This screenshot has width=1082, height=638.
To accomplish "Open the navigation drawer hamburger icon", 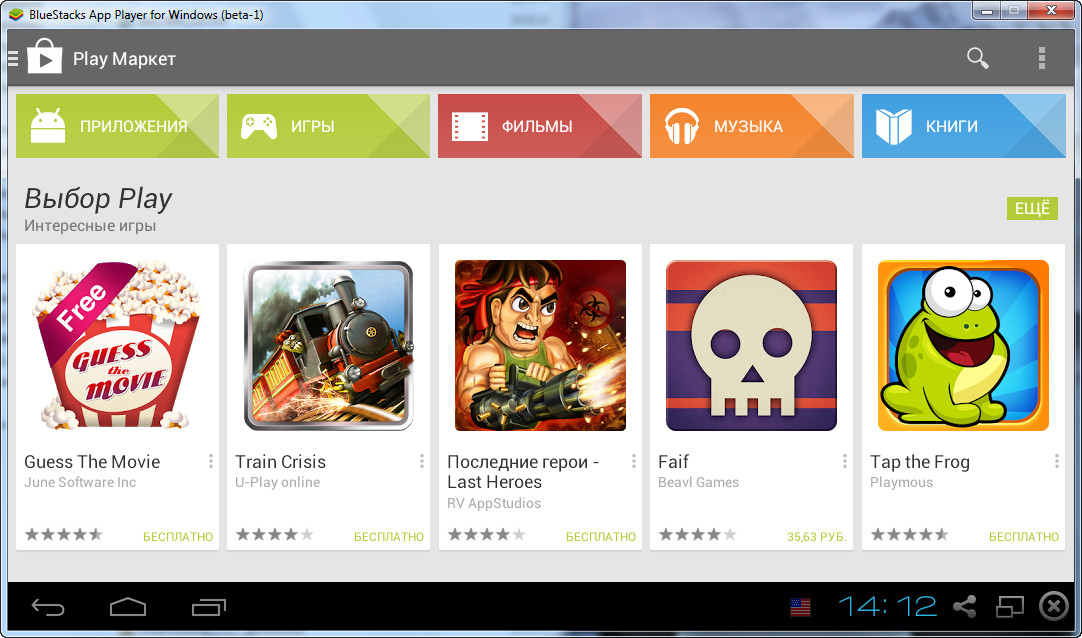I will click(x=12, y=59).
